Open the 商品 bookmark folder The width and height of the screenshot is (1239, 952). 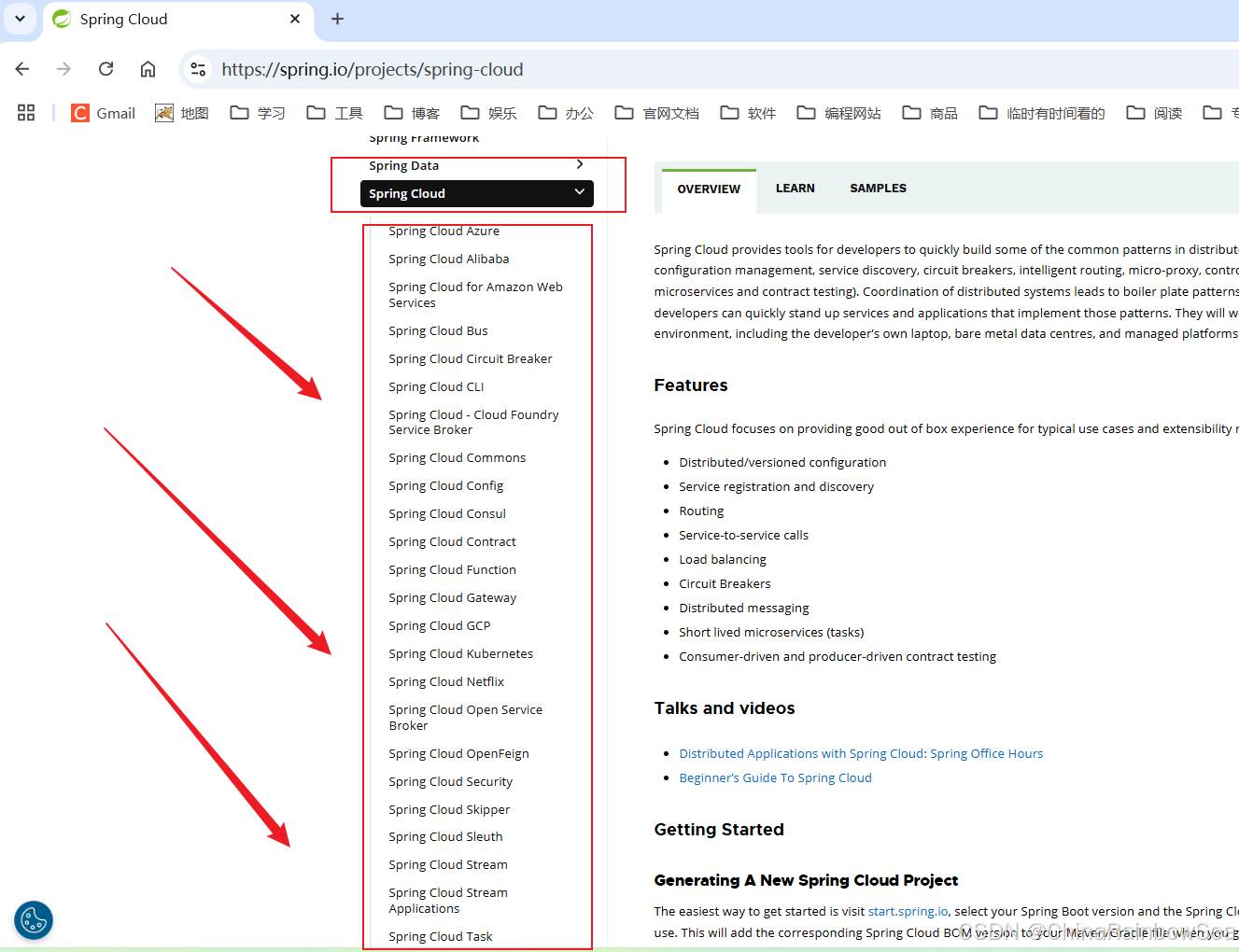[930, 113]
